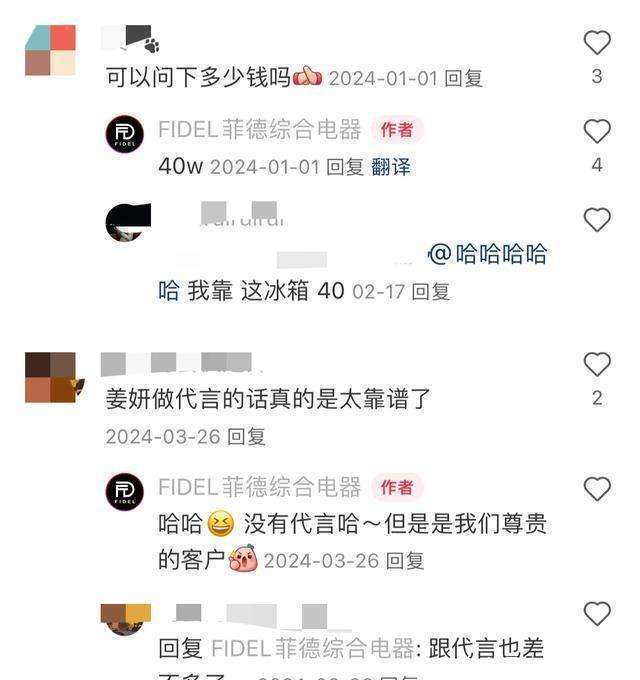The height and width of the screenshot is (680, 640).
Task: Translate the 40w reply
Action: (x=391, y=167)
